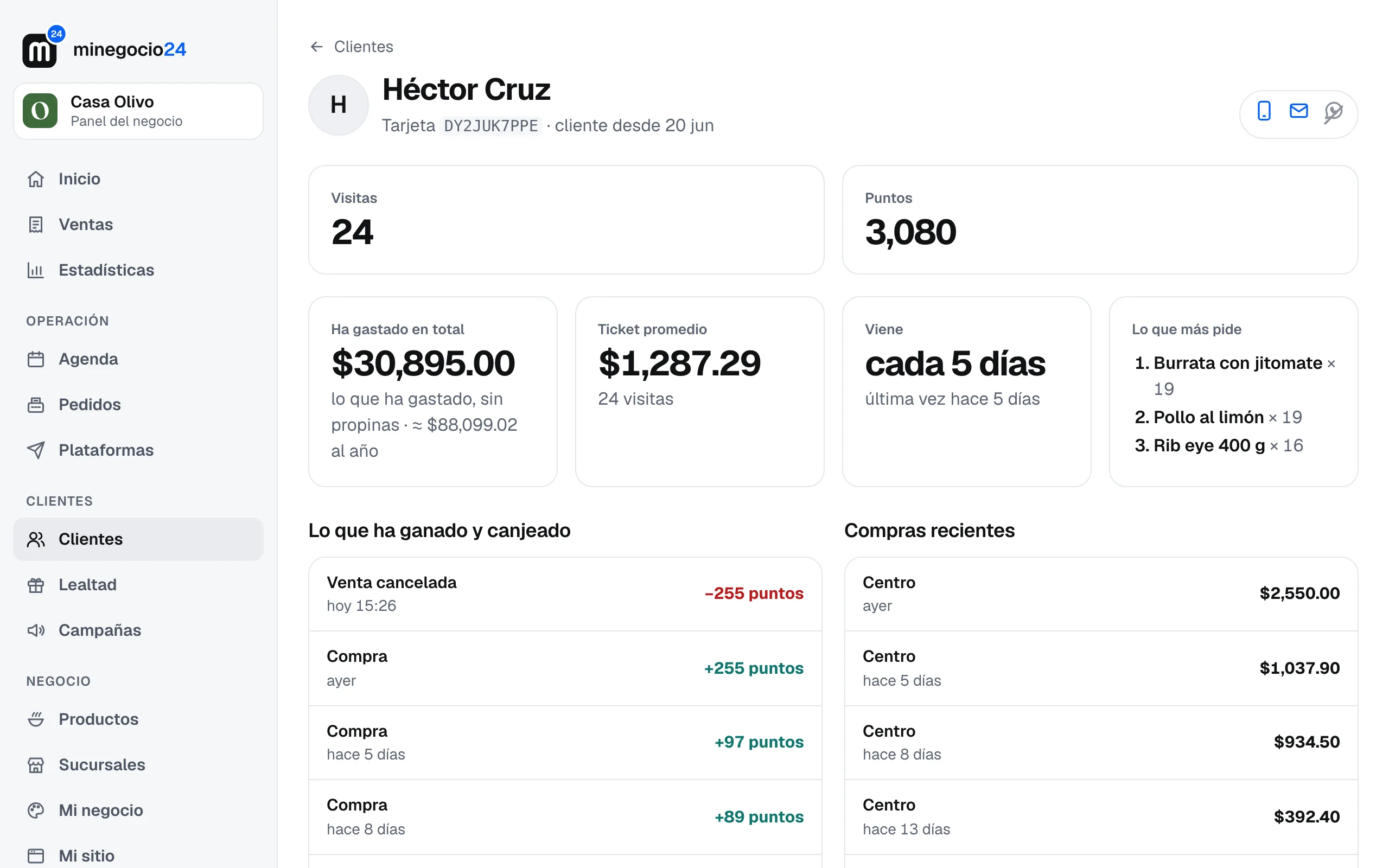Open the Venta cancelada −255 puntos row
Viewport: 1389px width, 868px height.
(x=565, y=594)
